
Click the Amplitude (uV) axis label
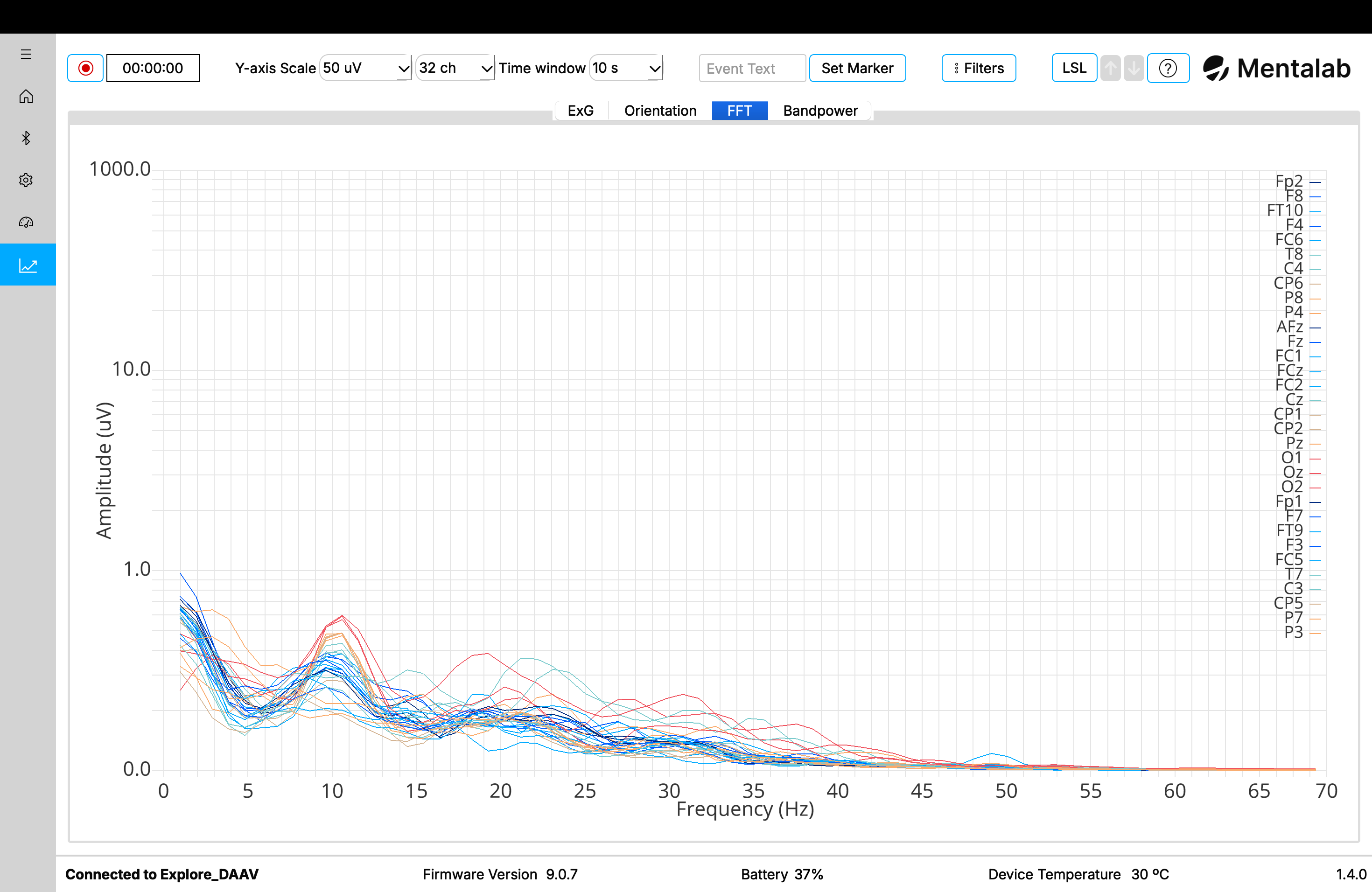coord(105,471)
